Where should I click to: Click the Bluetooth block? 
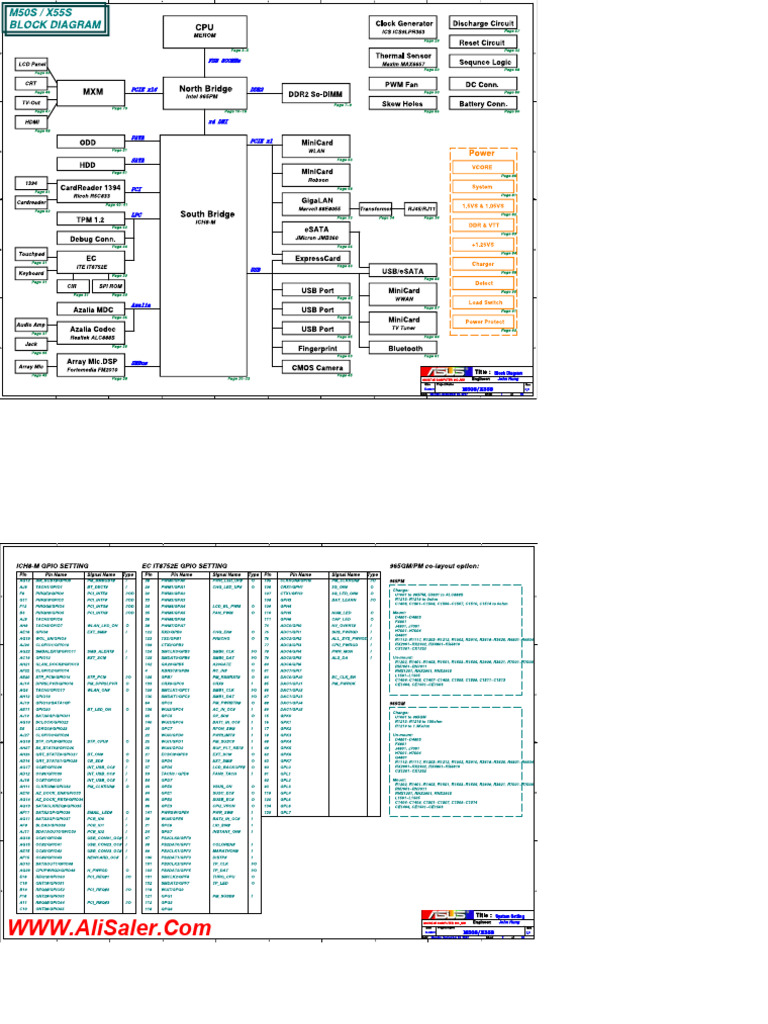pos(403,348)
